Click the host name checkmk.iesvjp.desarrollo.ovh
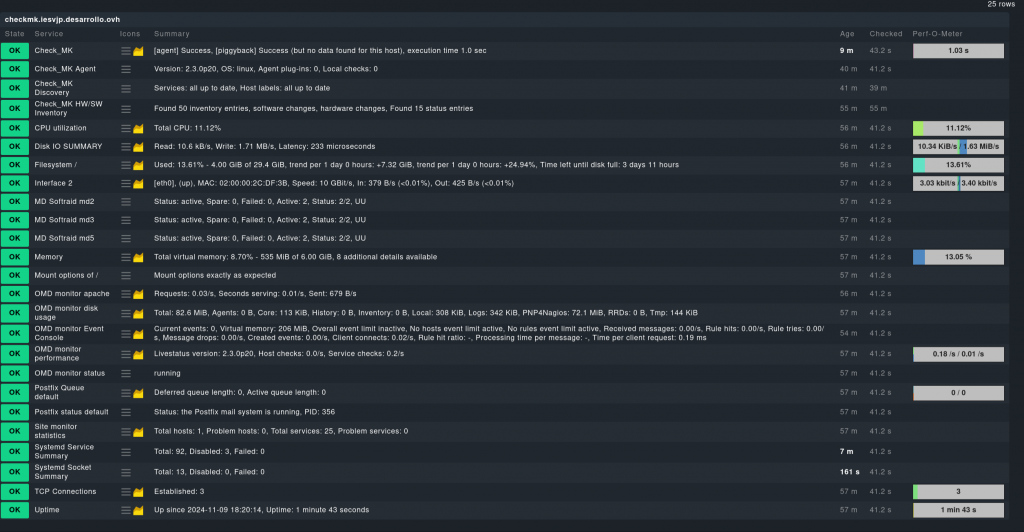 [63, 19]
